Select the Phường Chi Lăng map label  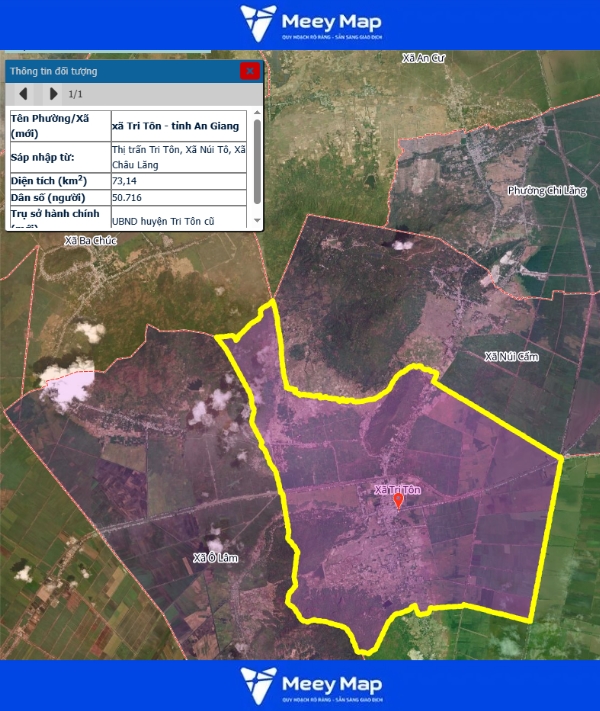(545, 190)
